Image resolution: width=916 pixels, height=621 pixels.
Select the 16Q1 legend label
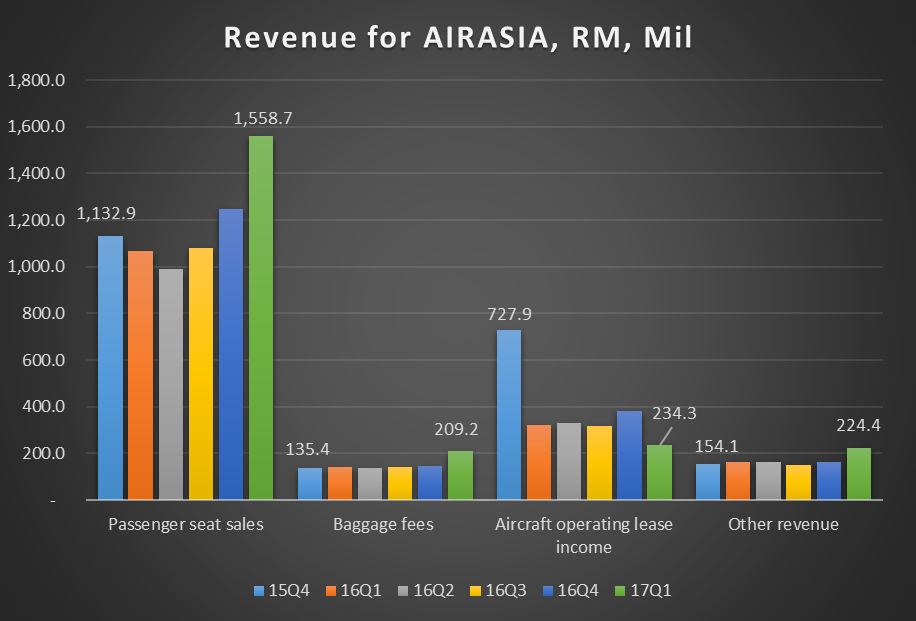click(361, 591)
